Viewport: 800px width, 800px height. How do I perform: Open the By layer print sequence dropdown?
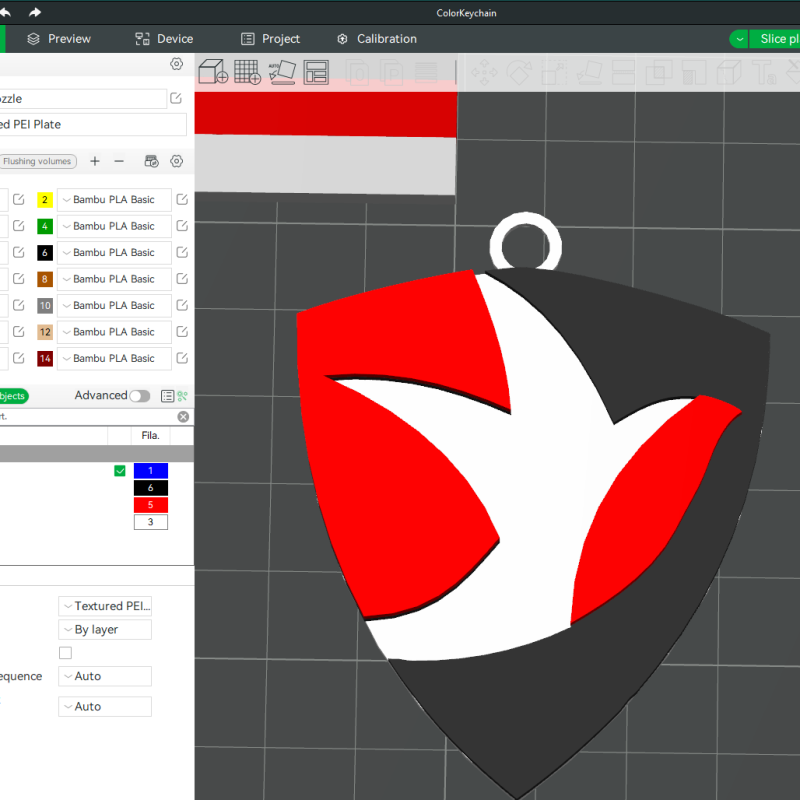click(x=105, y=630)
